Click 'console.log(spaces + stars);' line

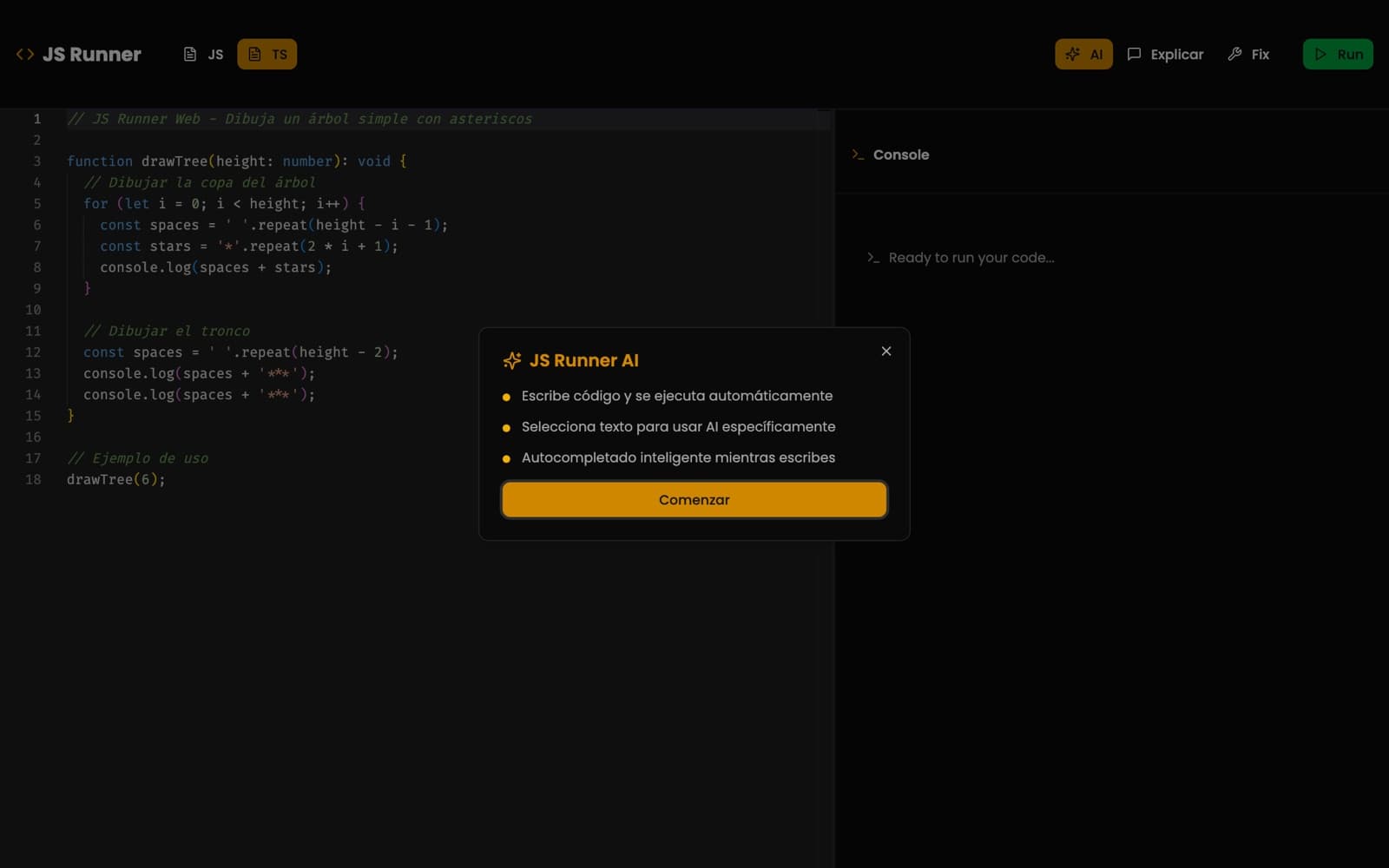(216, 267)
